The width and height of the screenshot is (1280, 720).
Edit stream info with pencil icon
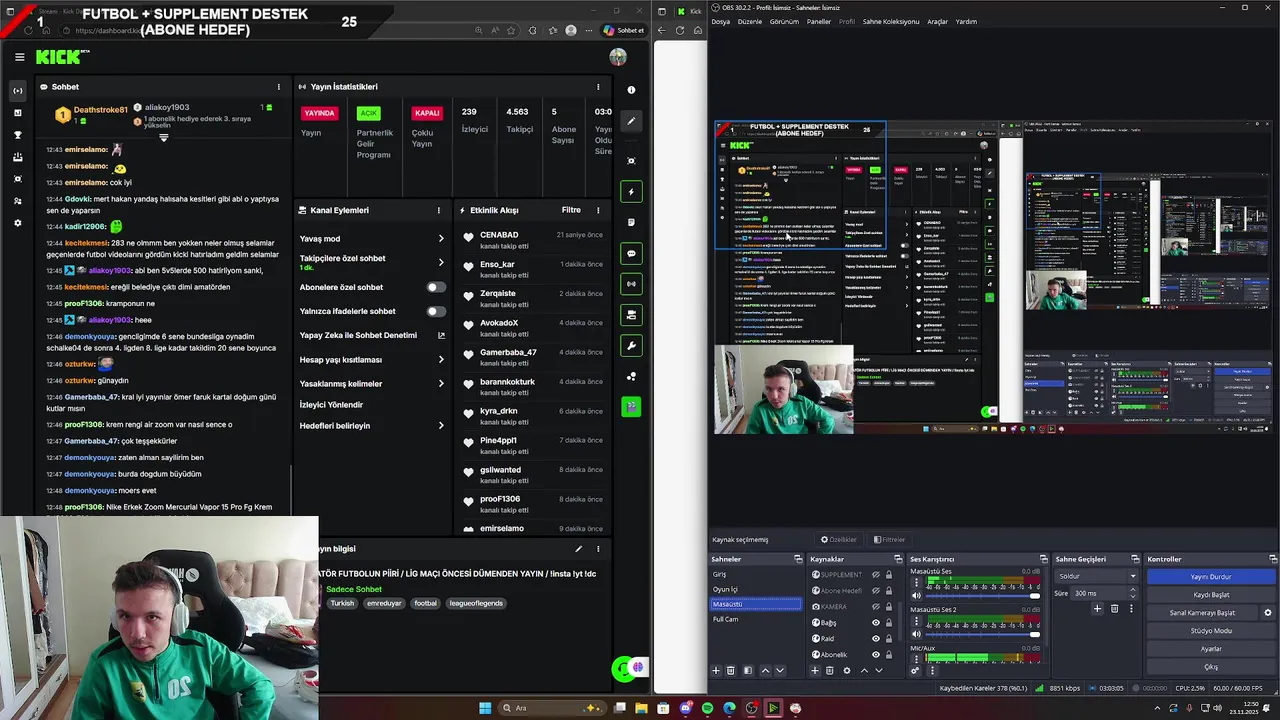click(x=578, y=549)
